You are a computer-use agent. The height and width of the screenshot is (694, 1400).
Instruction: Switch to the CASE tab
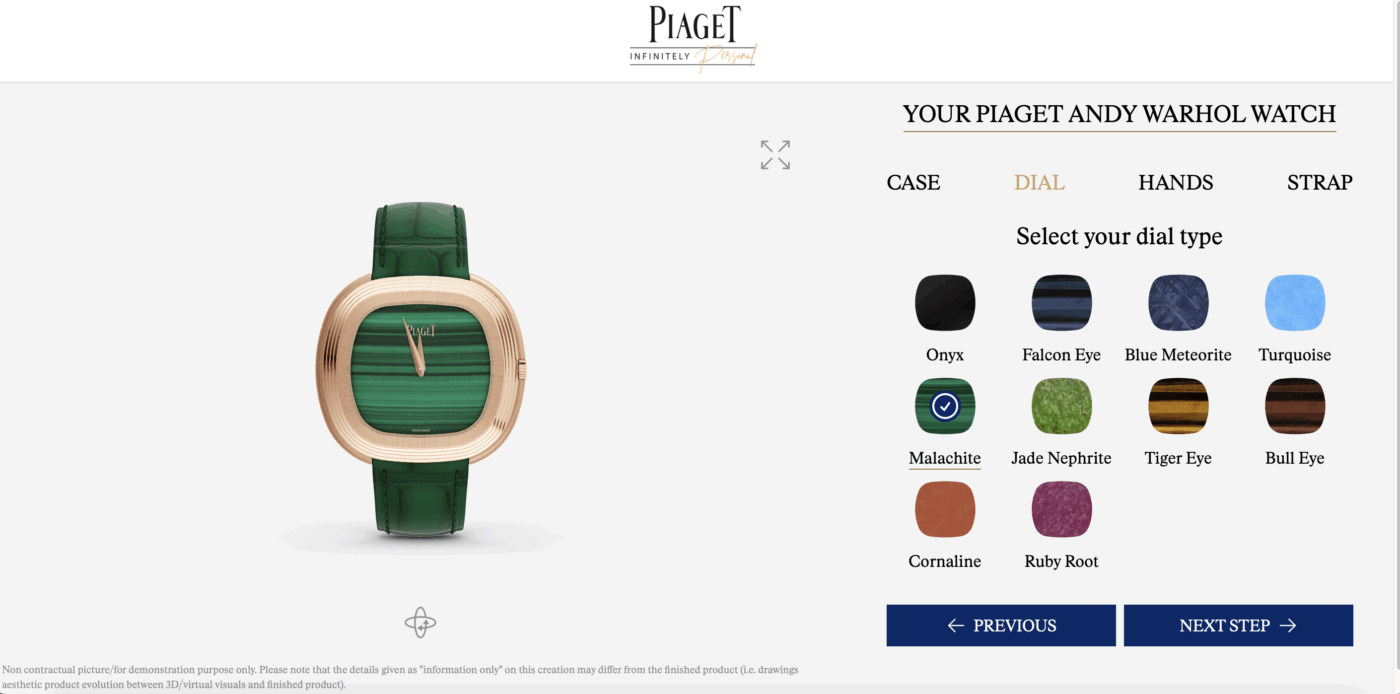point(913,183)
